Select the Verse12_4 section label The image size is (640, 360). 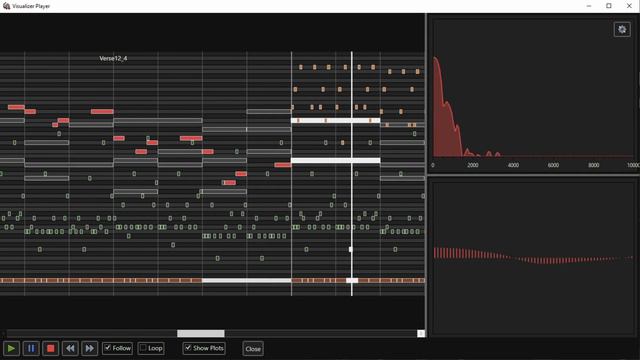(113, 58)
